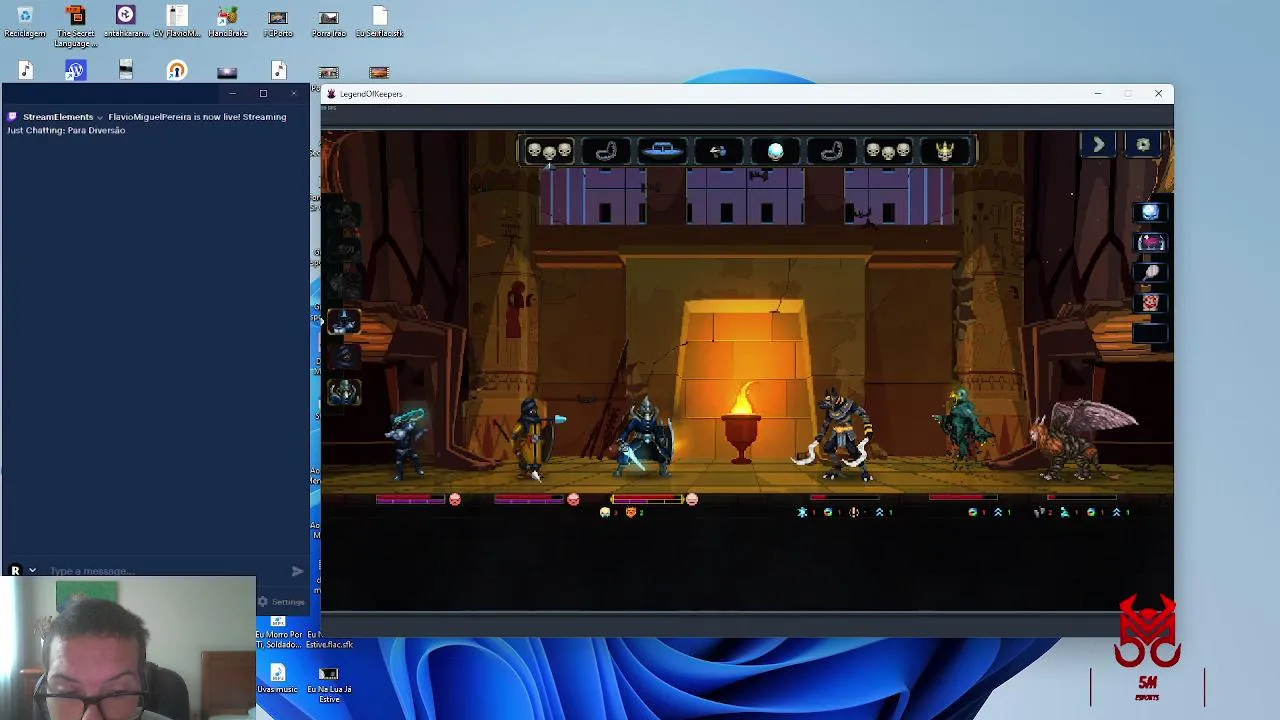Viewport: 1280px width, 720px height.
Task: Open the WordPress shortcut on desktop
Action: (x=75, y=70)
